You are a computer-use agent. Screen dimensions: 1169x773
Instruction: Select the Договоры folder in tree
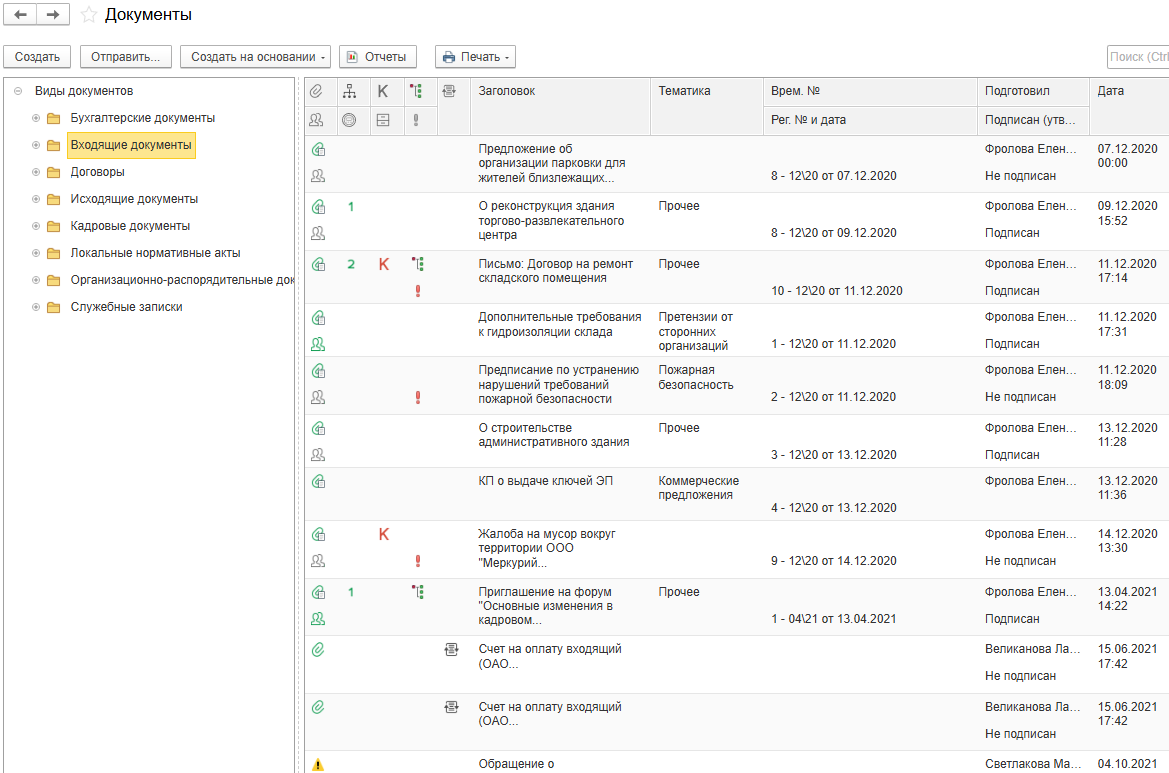tap(97, 172)
